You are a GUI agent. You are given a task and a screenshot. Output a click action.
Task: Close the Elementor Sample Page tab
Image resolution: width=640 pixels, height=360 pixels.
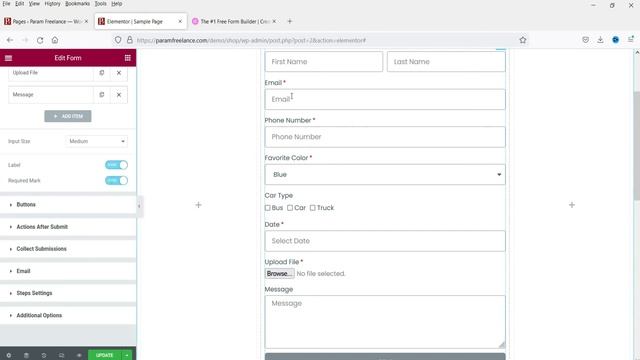[180, 21]
